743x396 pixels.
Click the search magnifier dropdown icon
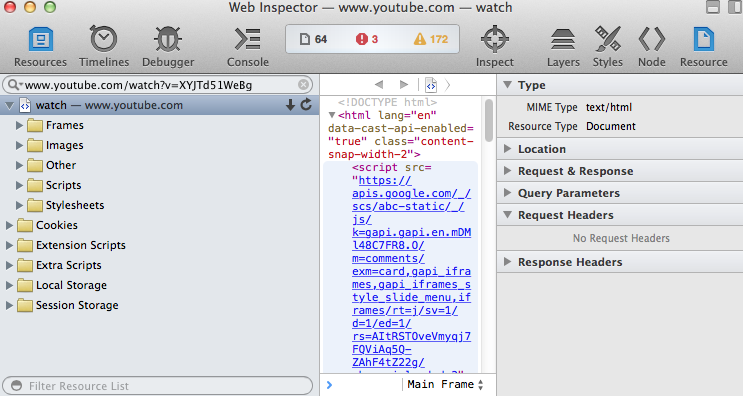pyautogui.click(x=15, y=85)
